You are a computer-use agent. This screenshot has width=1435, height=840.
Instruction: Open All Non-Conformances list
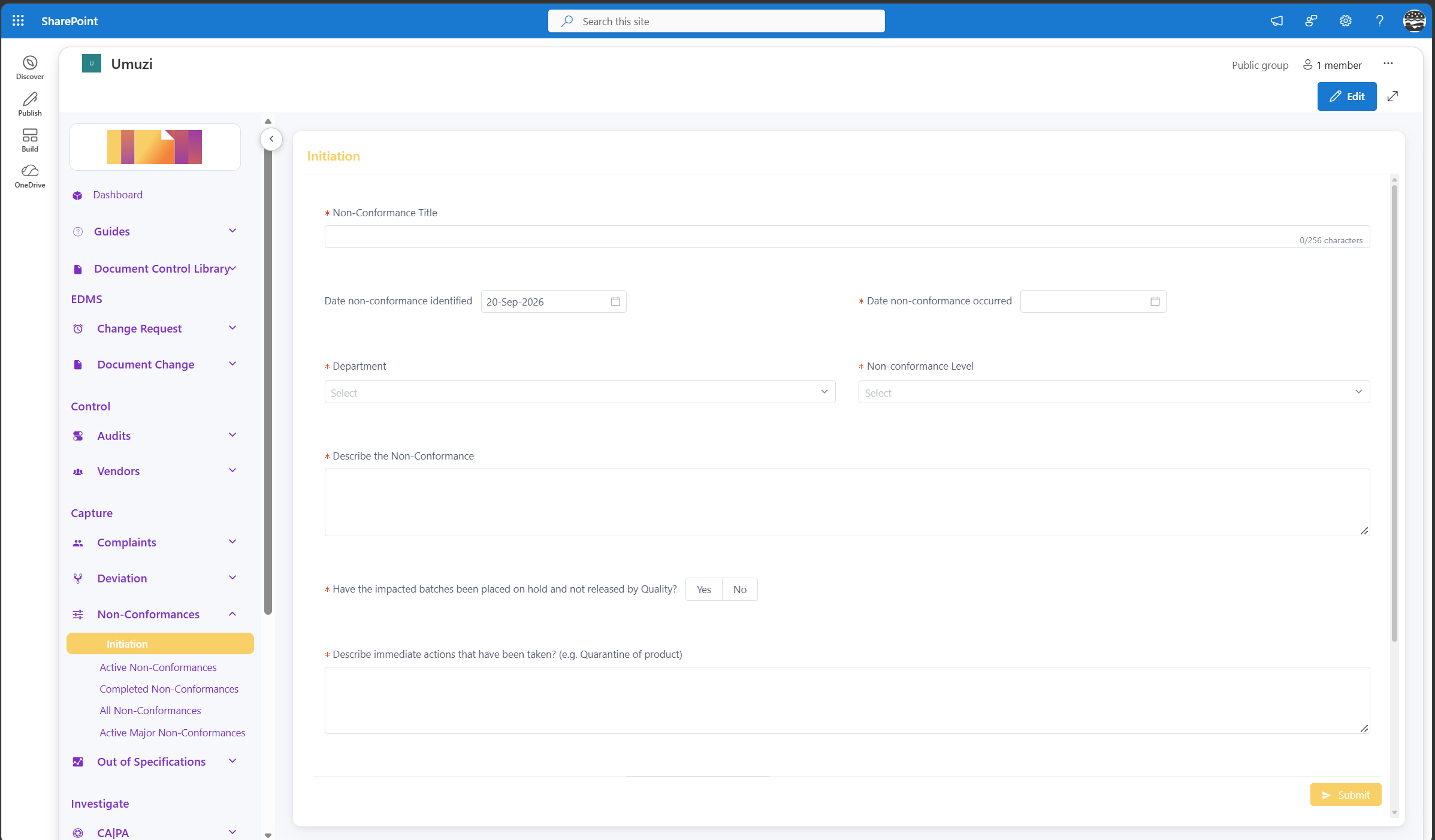[x=150, y=711]
